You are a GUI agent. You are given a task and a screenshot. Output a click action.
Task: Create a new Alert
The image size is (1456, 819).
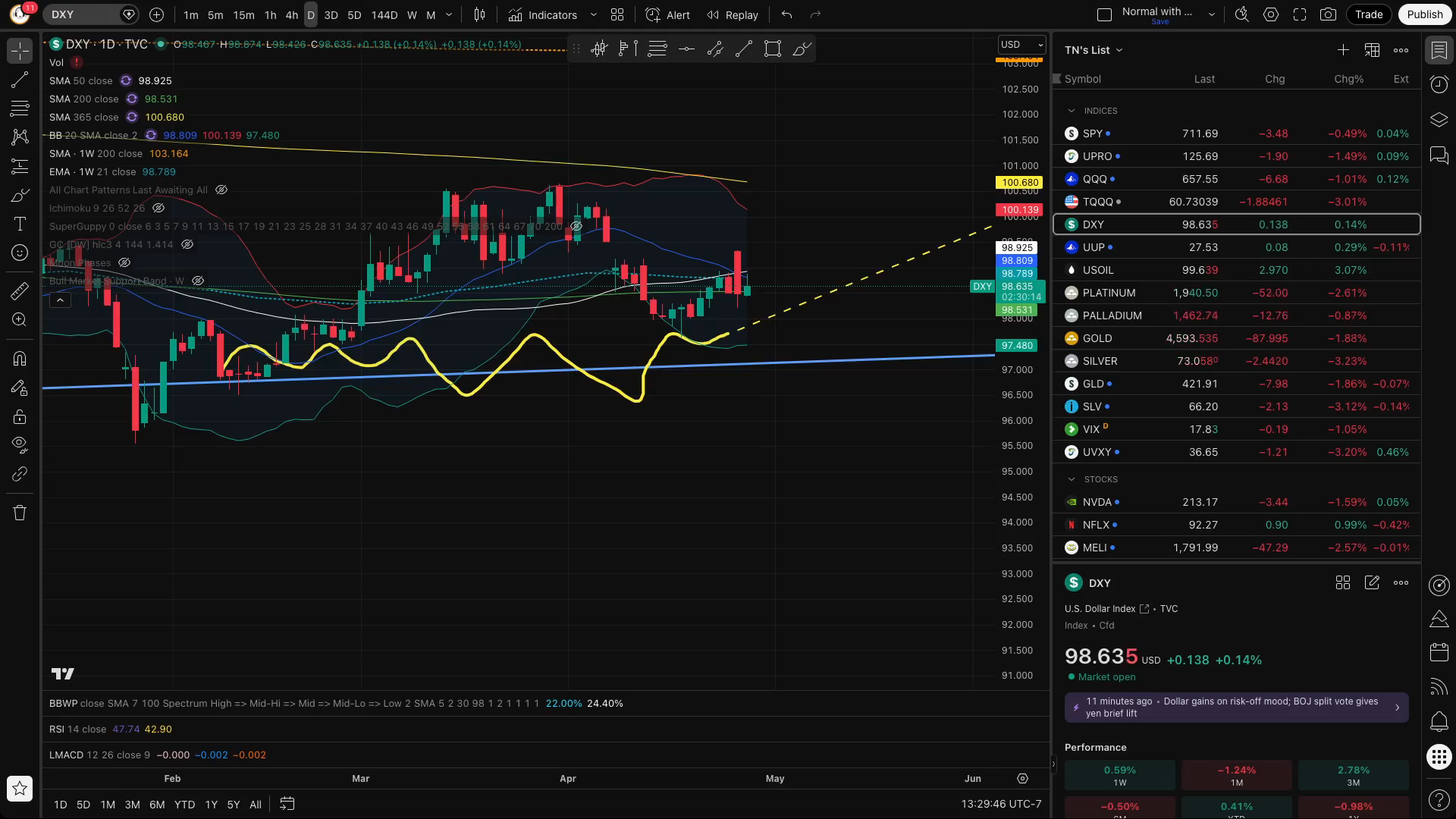[668, 14]
